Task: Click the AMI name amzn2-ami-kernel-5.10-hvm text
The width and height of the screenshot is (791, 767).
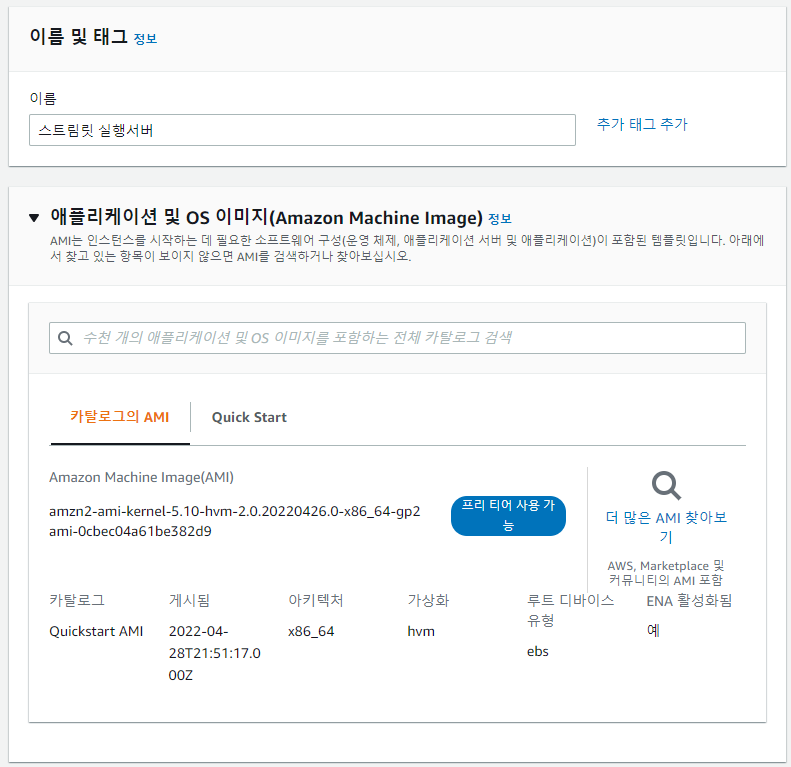Action: 235,511
